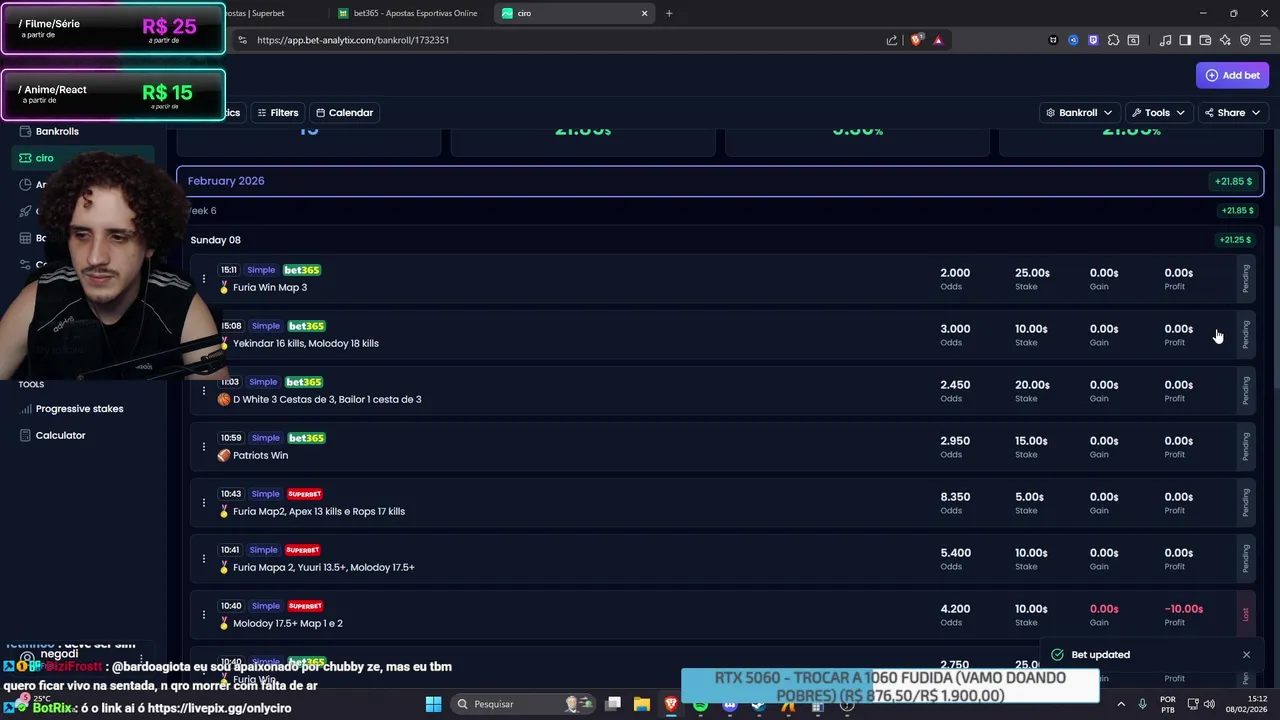
Task: Click the +21.25 $ Sunday total badge
Action: [x=1235, y=240]
